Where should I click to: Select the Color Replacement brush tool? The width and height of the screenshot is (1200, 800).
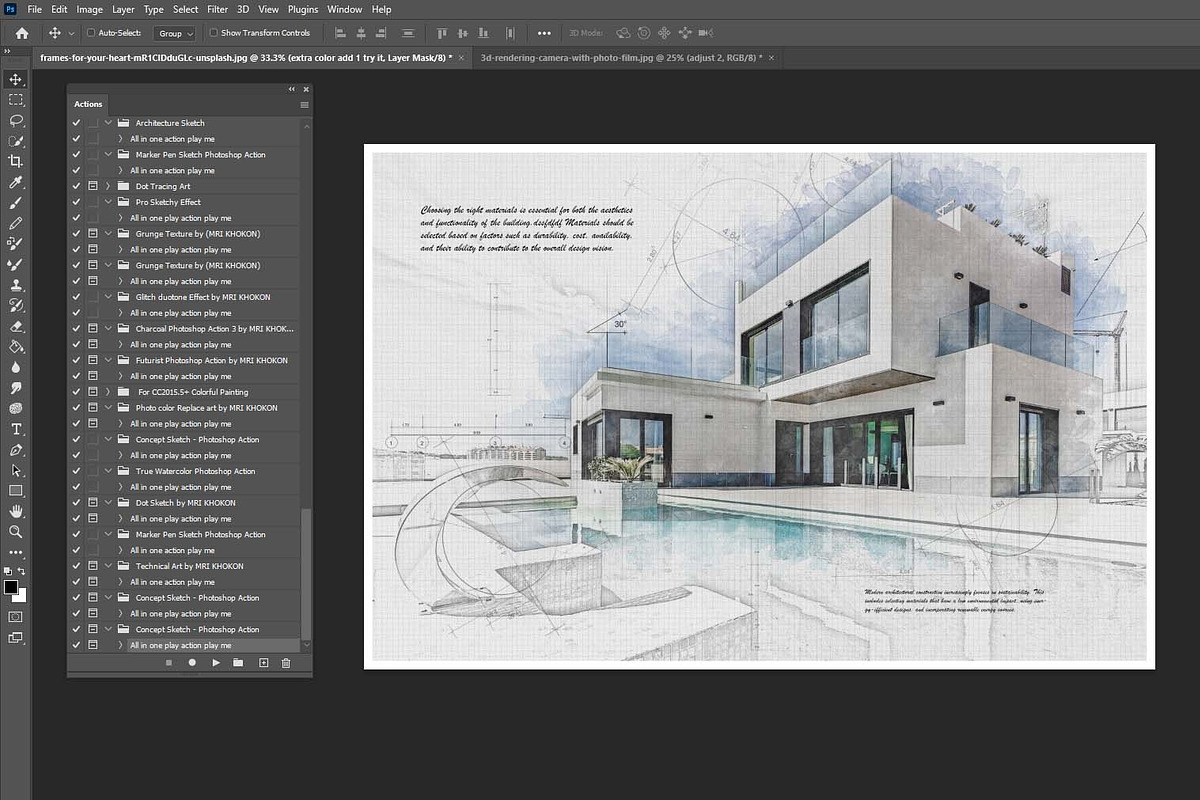point(15,243)
